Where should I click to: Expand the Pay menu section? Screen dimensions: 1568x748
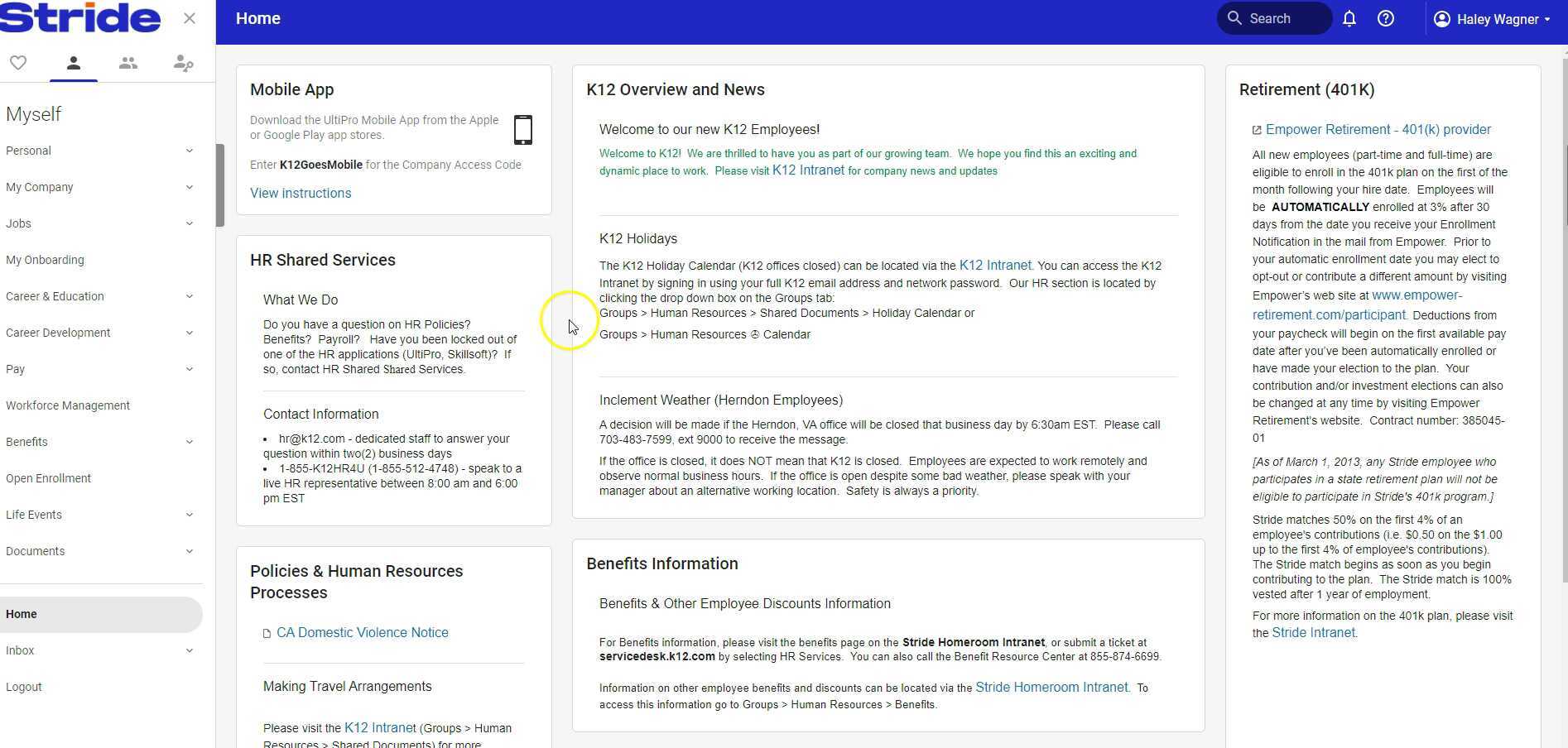pyautogui.click(x=99, y=369)
